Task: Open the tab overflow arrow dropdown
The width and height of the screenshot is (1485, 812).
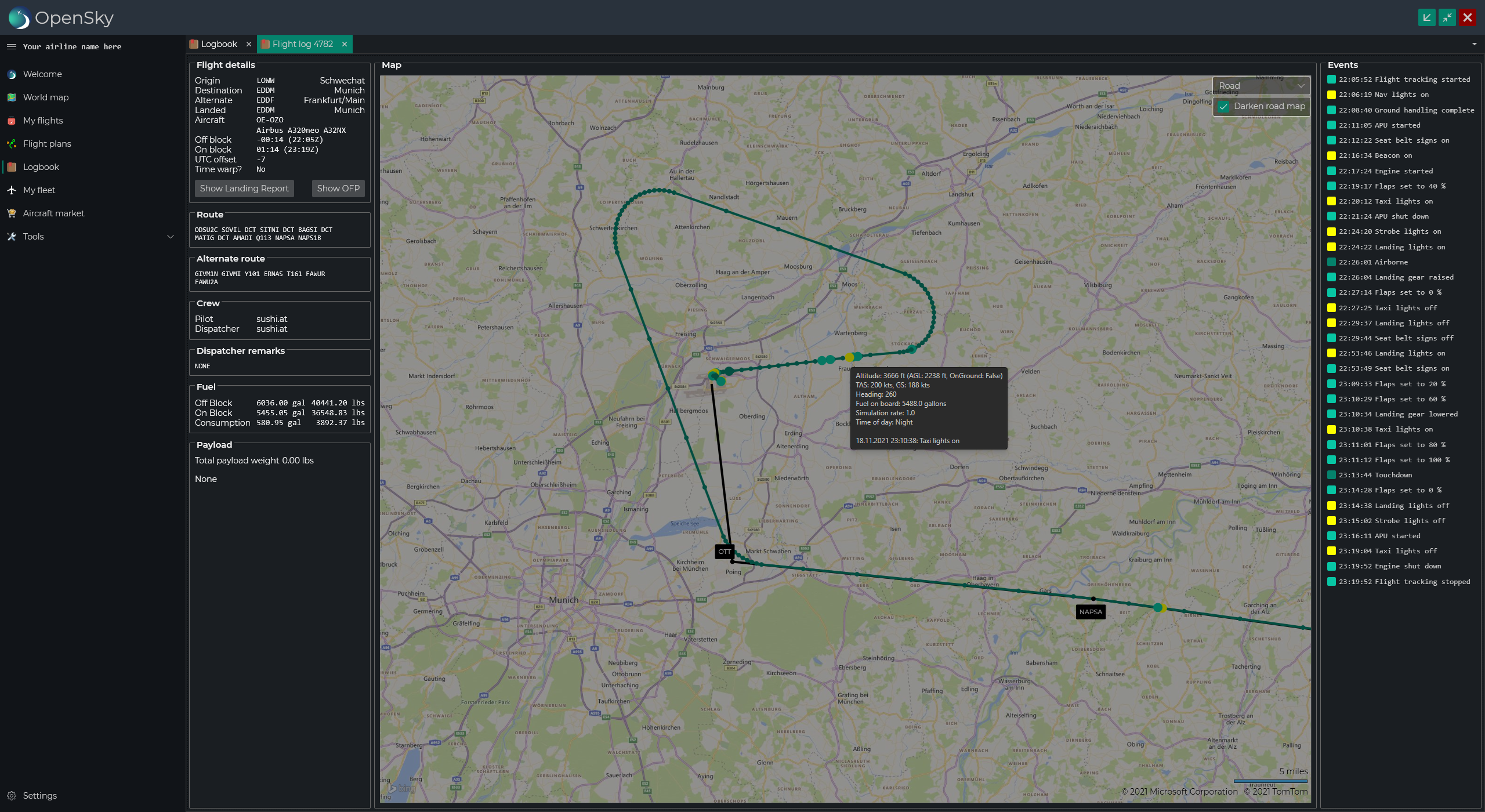Action: point(1474,44)
